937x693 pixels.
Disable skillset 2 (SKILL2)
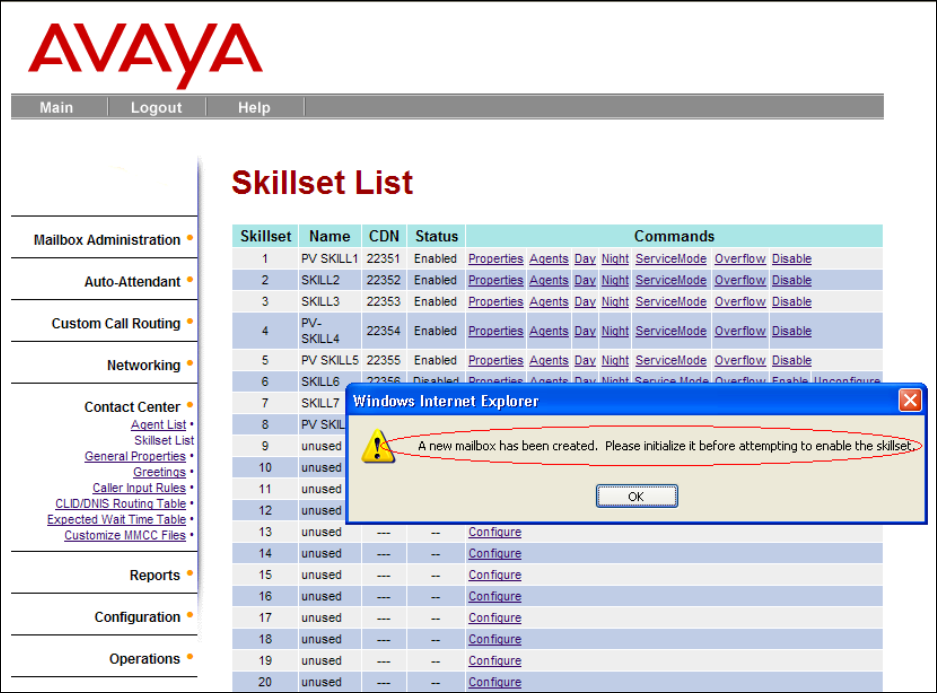791,281
